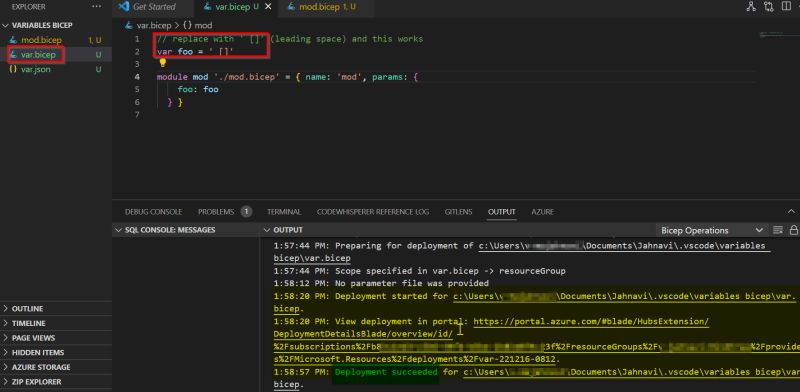Open the Bicep Operations output channel dropdown
The width and height of the screenshot is (800, 392).
[x=711, y=230]
